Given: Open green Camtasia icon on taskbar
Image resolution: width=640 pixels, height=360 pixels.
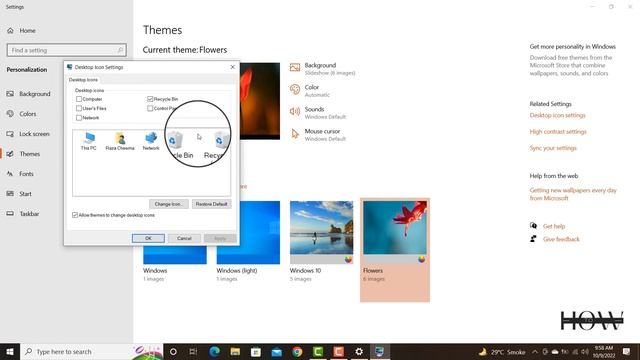Looking at the screenshot, I should (318, 351).
